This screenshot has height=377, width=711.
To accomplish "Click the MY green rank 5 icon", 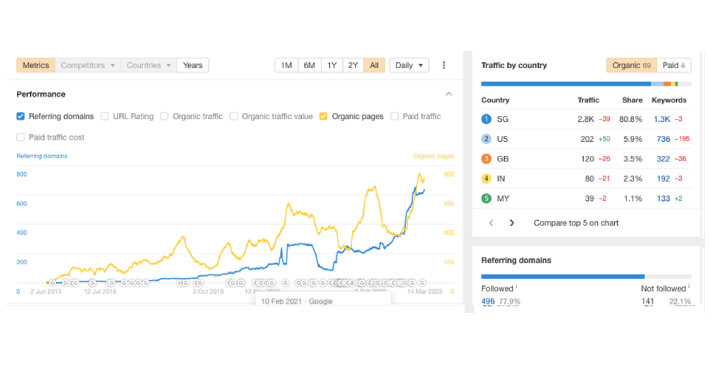I will [486, 198].
